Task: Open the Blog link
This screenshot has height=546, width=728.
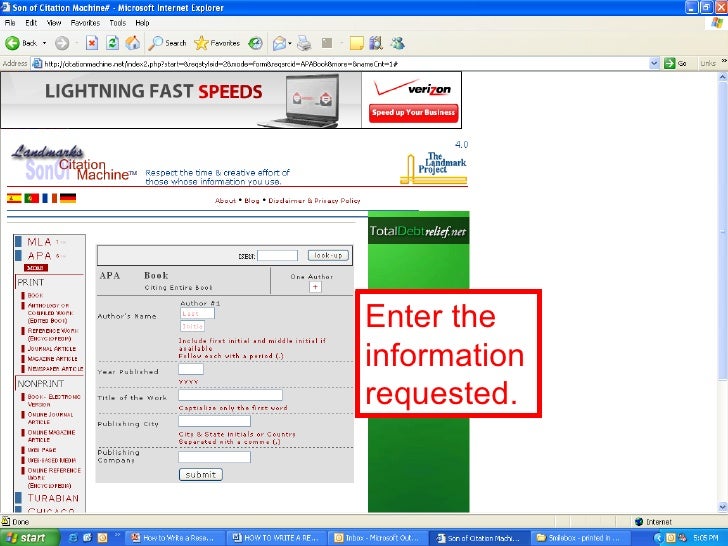Action: point(252,201)
